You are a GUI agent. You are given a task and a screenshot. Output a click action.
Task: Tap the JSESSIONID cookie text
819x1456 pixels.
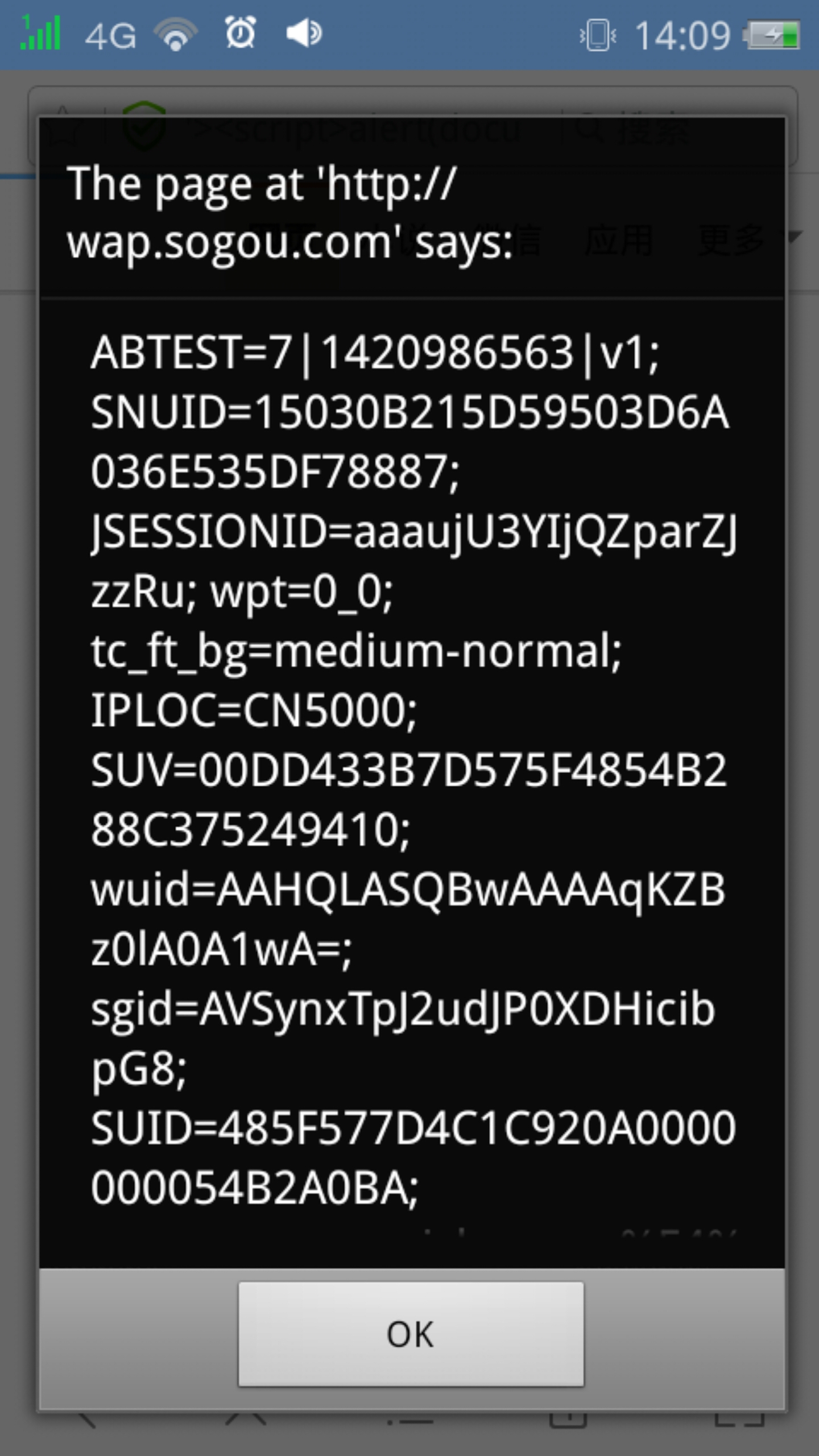[x=413, y=561]
